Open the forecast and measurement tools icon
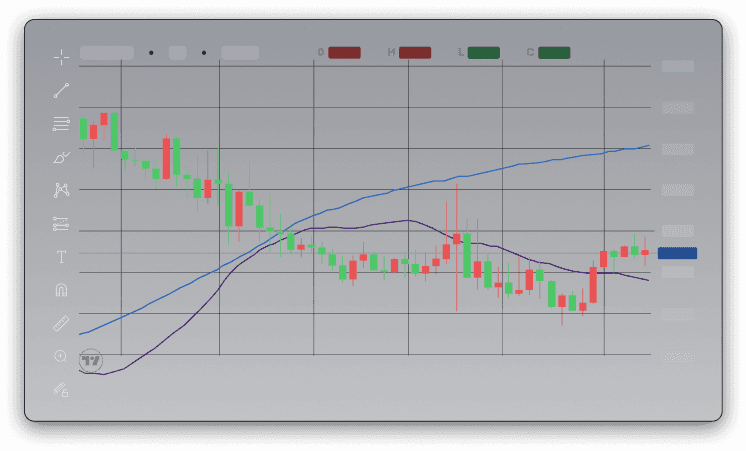746x451 pixels. 61,223
